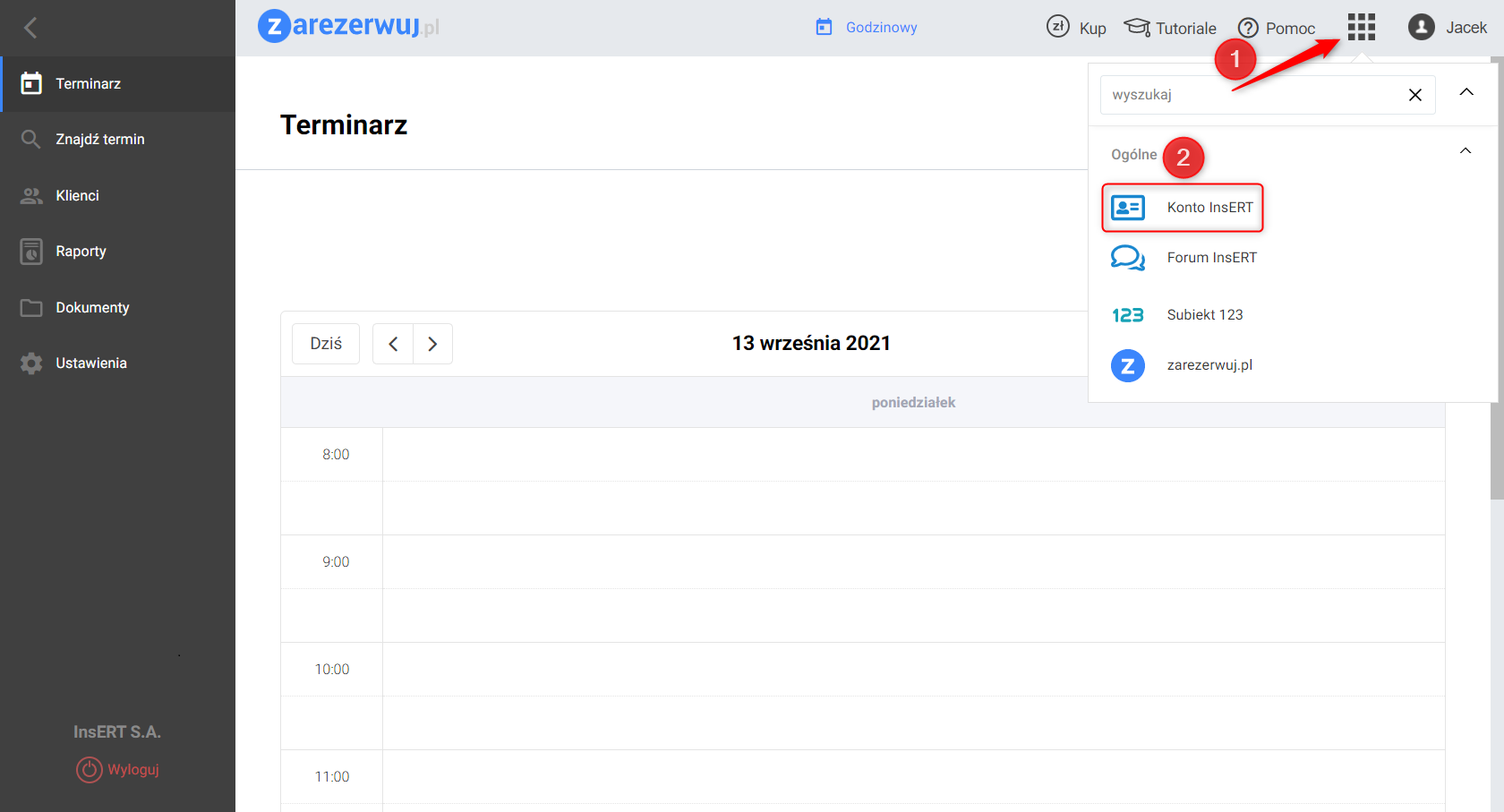
Task: Click the Znajdź termin magnifier icon
Action: 31,139
